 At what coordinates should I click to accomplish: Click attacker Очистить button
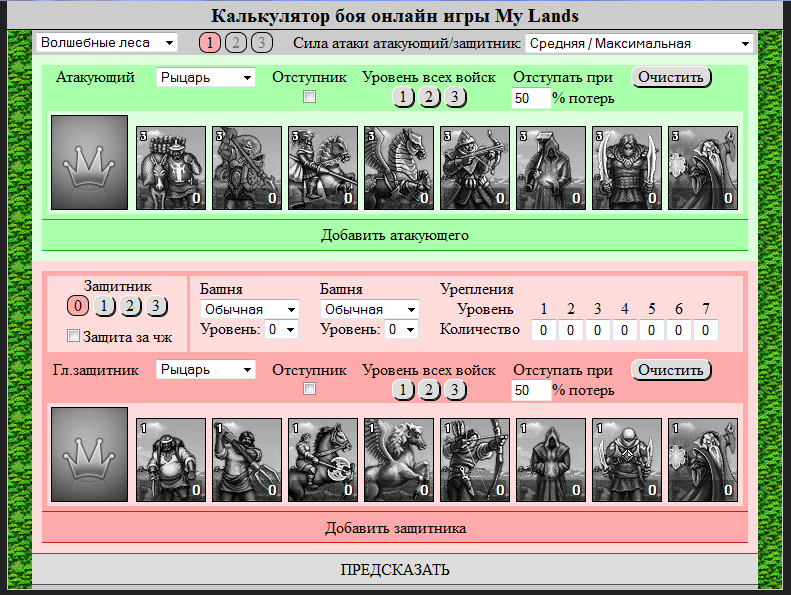tap(671, 77)
